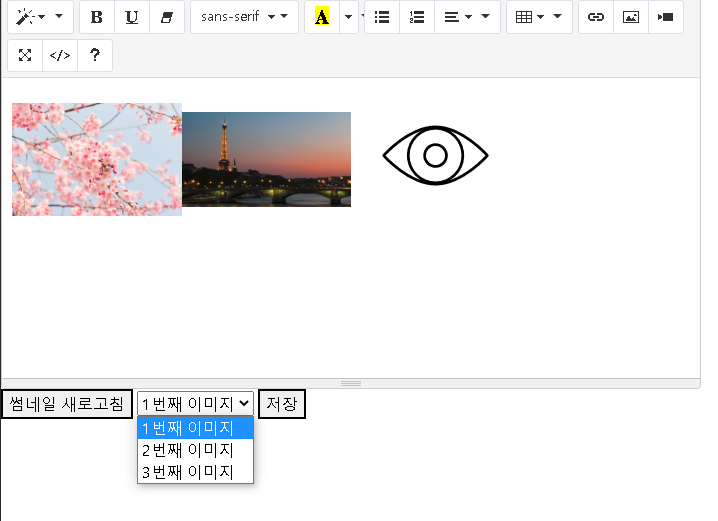Screen dimensions: 718x521
Task: Click the eraser remove font style icon
Action: coord(167,17)
